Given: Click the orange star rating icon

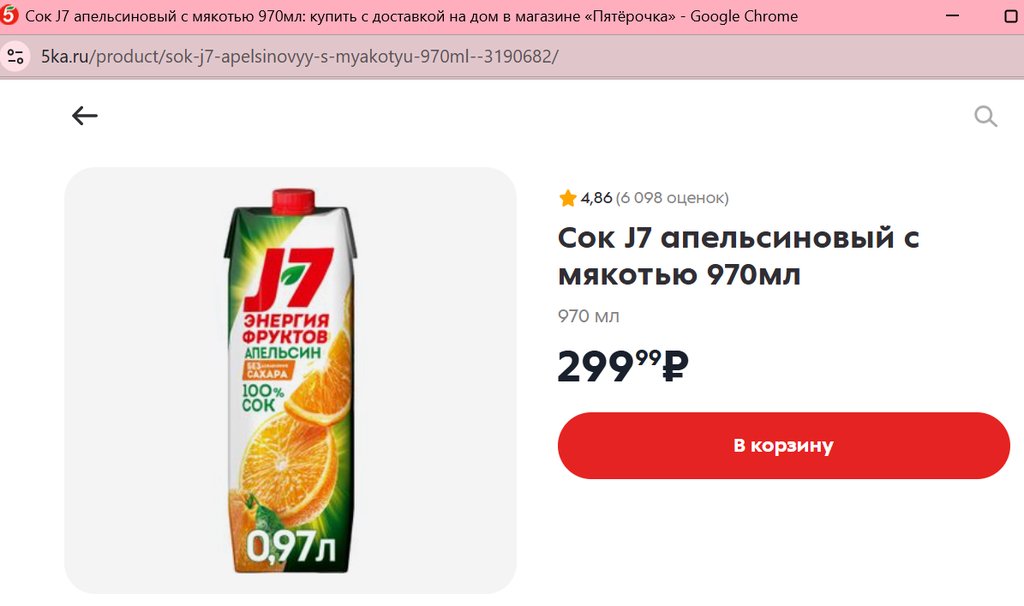Looking at the screenshot, I should point(568,198).
